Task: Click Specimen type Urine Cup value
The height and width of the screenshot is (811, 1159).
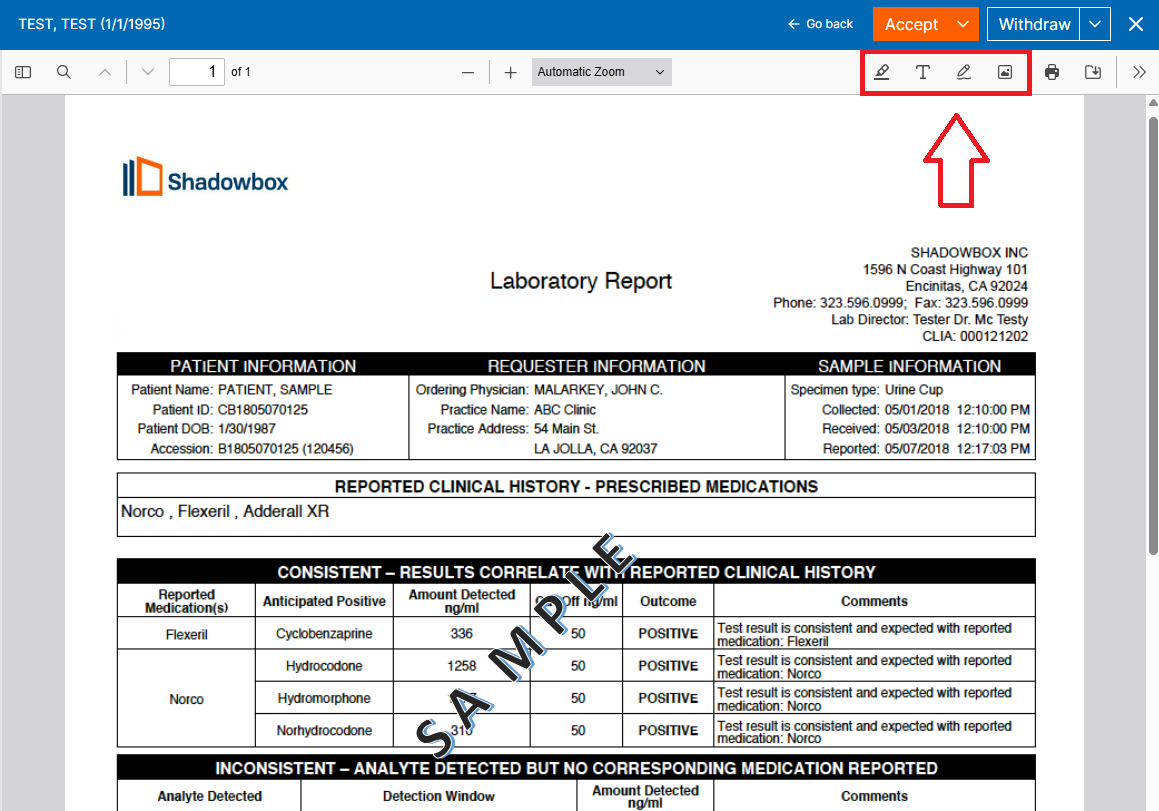Action: pyautogui.click(x=914, y=390)
